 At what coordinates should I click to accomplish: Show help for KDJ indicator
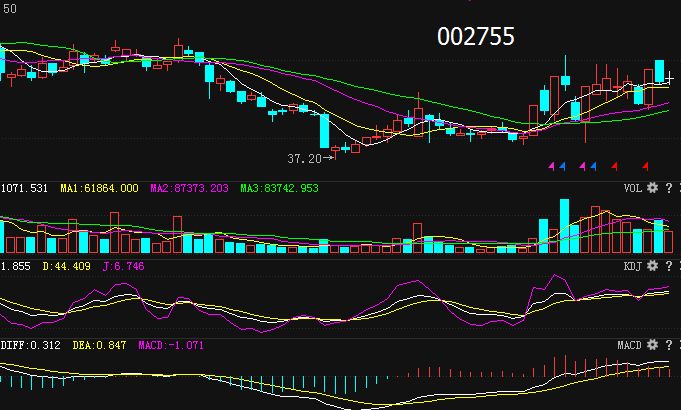pyautogui.click(x=669, y=266)
